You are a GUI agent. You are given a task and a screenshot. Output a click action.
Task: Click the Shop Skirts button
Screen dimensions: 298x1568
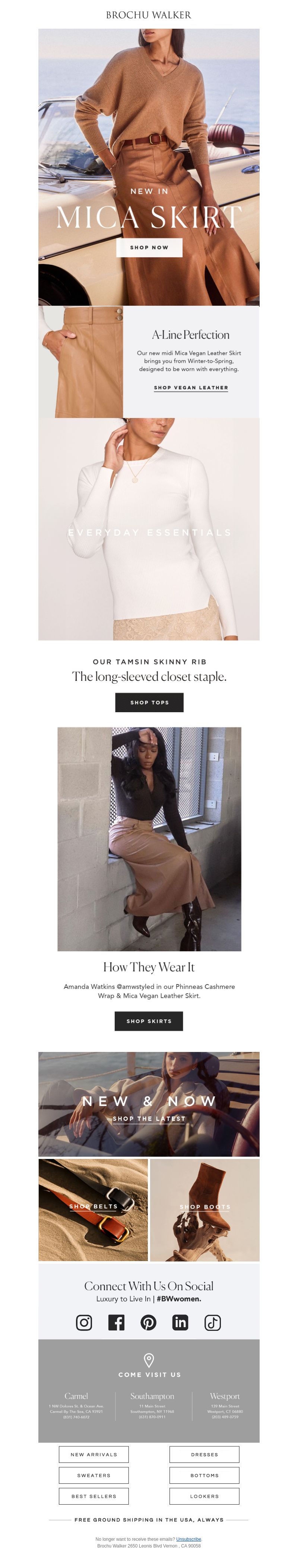(149, 1021)
